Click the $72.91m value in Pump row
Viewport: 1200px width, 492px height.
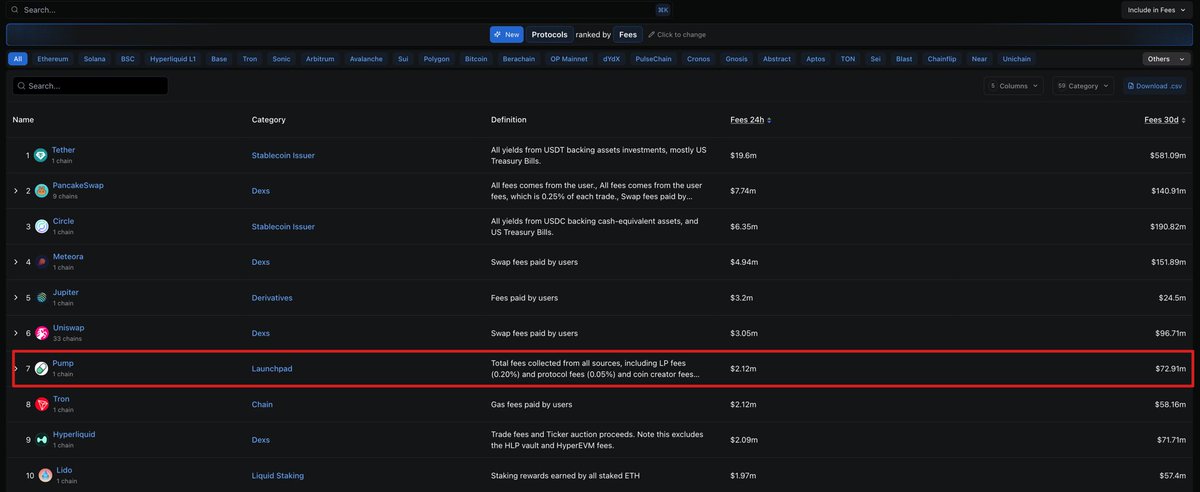1169,369
